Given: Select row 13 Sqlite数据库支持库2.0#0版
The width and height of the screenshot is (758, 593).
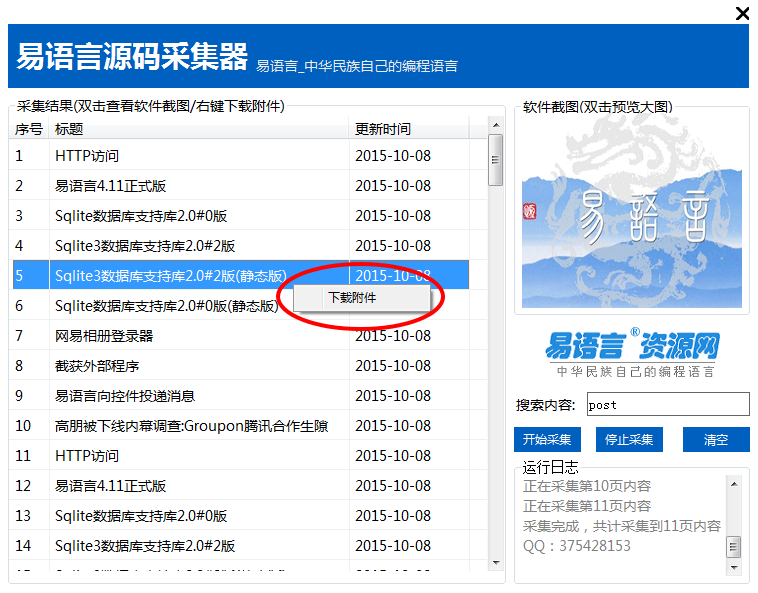Looking at the screenshot, I should 240,515.
